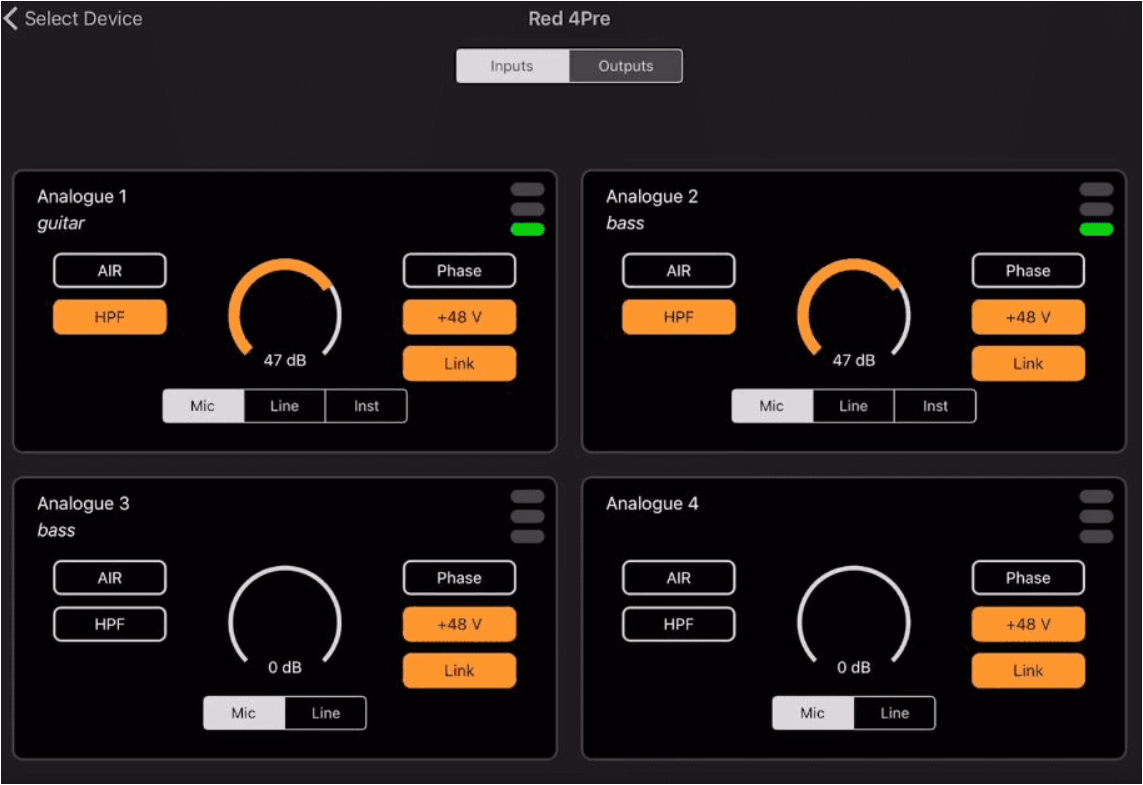Edit the guitar channel name on Analogue 1
Image resolution: width=1143 pixels, height=785 pixels.
61,223
